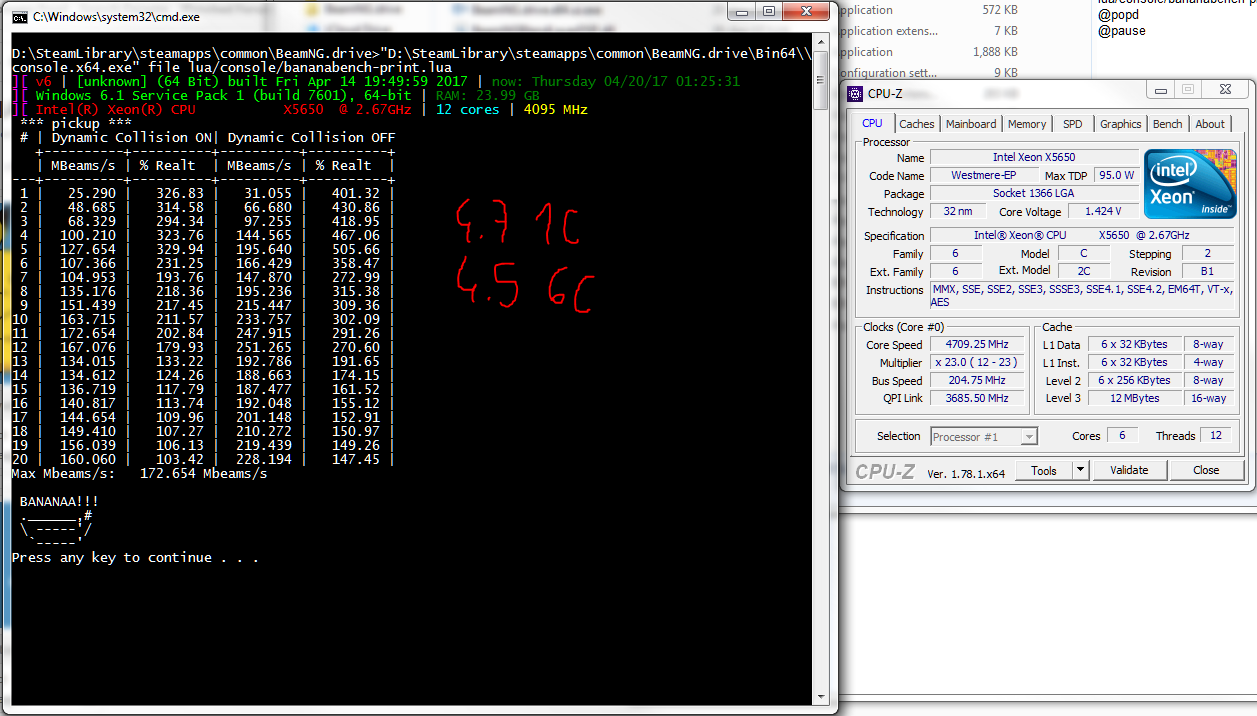The width and height of the screenshot is (1257, 716).
Task: Click the Max TDP 95.0 W value
Action: coord(1115,175)
